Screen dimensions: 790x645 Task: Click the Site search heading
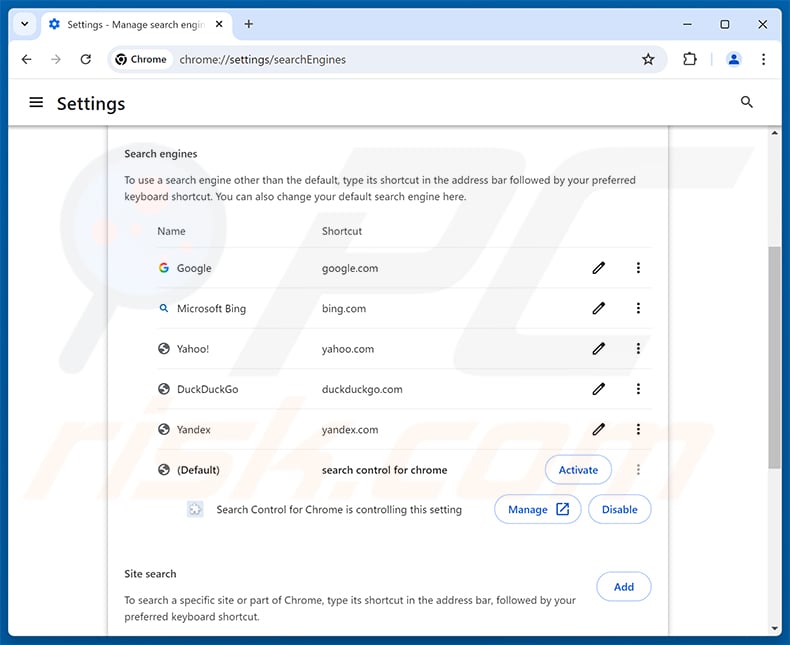150,574
